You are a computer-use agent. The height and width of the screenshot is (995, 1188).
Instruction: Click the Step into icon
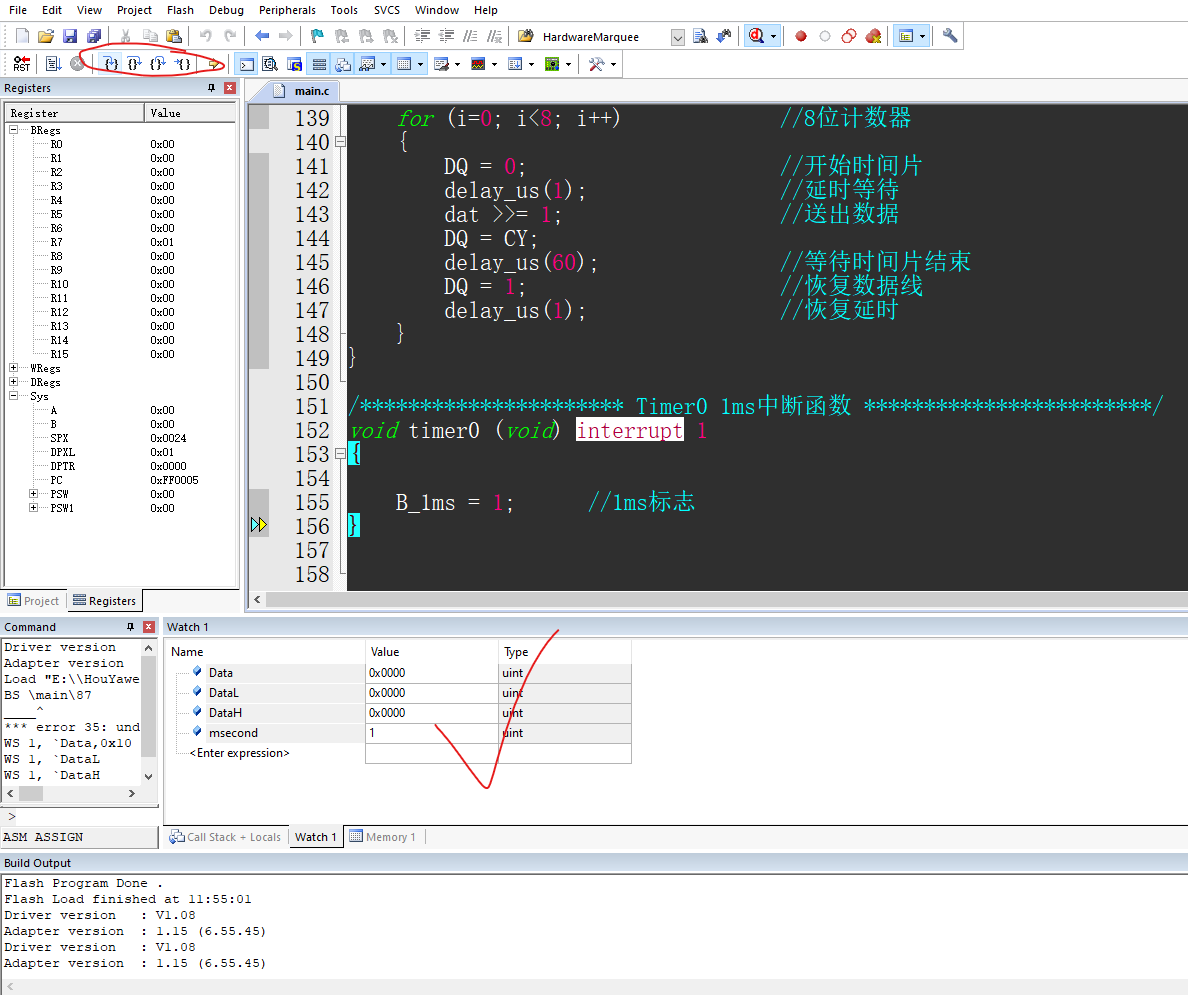[111, 64]
